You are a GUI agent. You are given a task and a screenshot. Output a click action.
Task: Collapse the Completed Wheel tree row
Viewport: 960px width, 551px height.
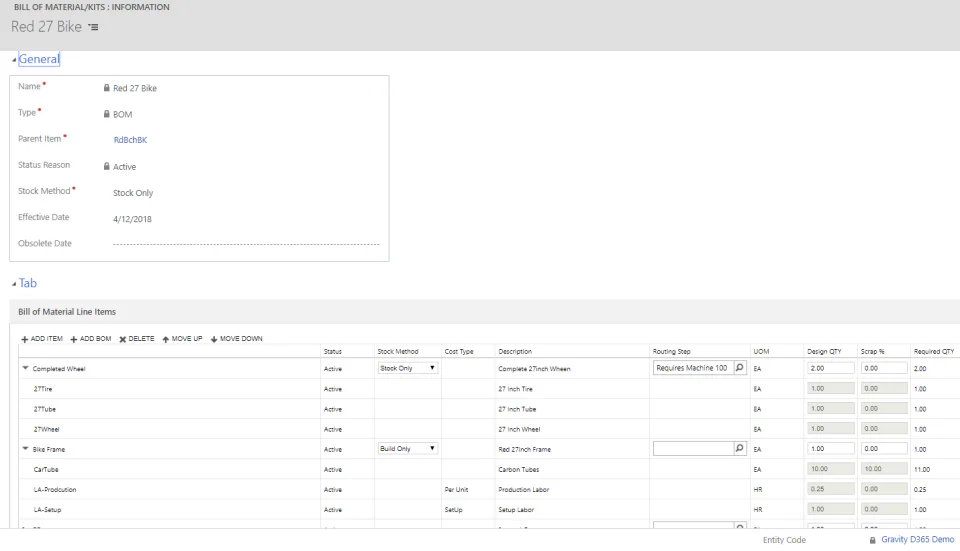(25, 368)
